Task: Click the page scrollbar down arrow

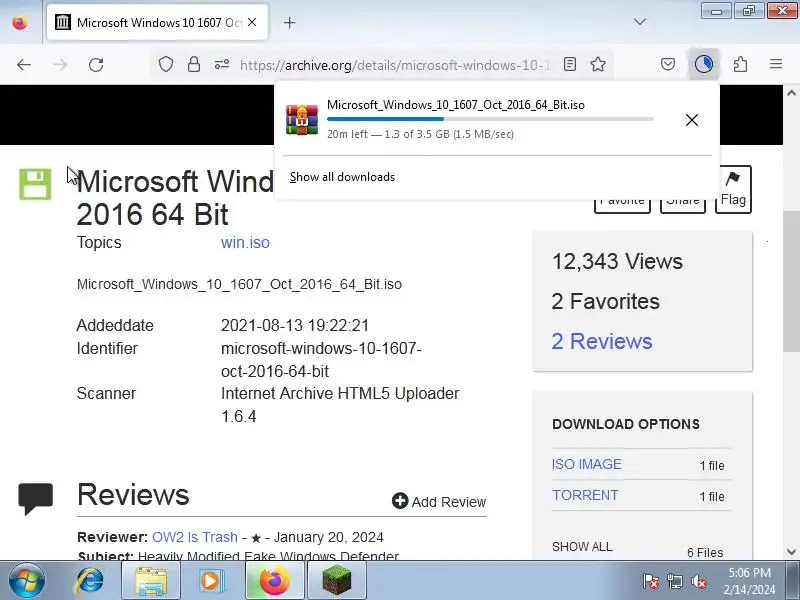Action: pyautogui.click(x=791, y=552)
